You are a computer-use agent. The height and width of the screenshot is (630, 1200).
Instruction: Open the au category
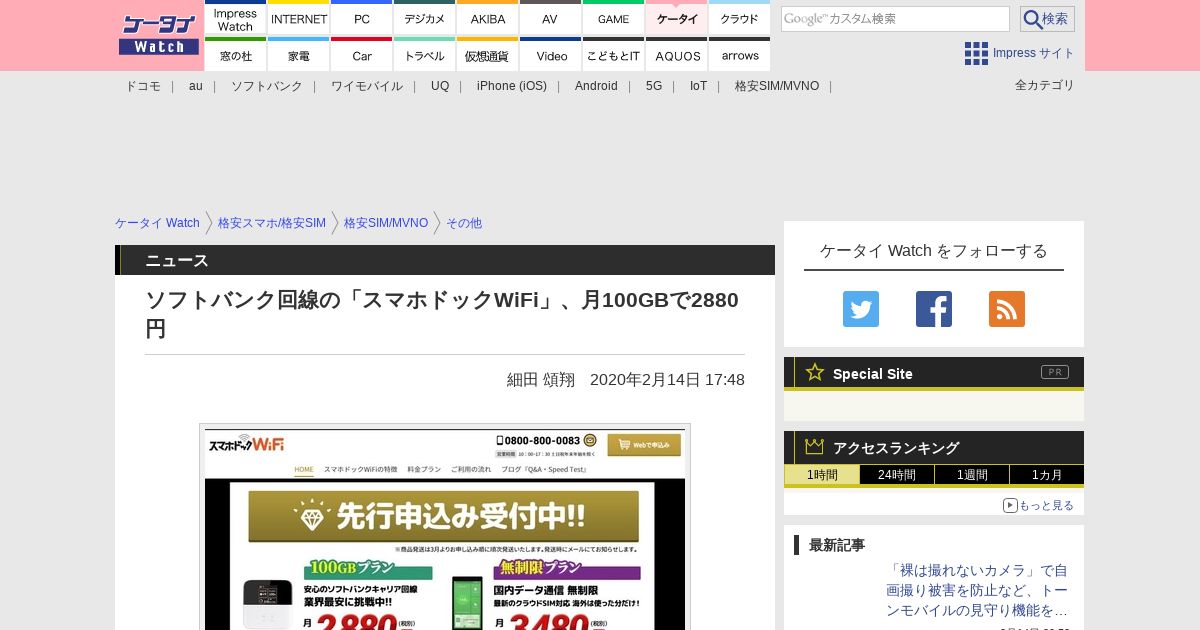tap(196, 86)
